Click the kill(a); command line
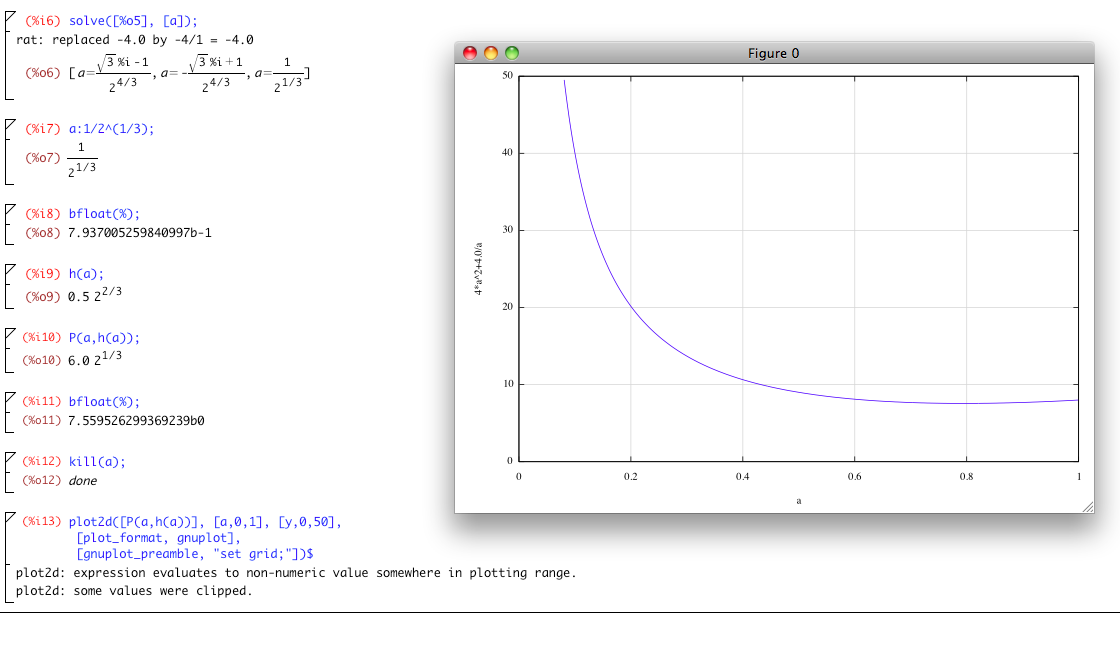This screenshot has width=1120, height=648. 97,462
